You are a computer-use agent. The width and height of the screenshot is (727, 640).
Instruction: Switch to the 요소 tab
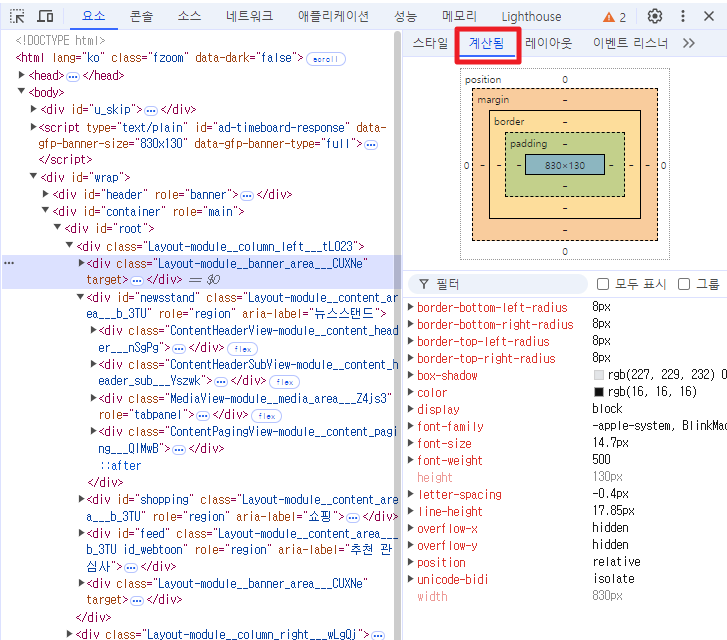pos(94,16)
